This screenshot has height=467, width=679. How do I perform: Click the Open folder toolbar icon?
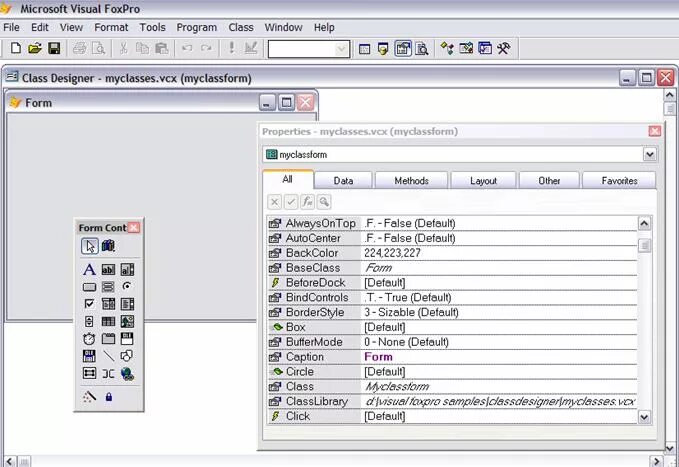click(35, 48)
